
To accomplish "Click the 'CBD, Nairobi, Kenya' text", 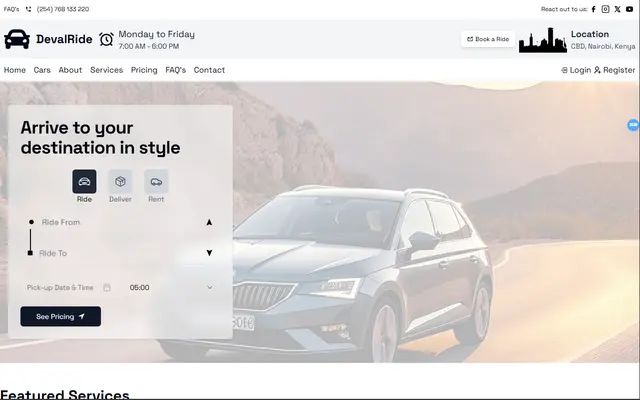I will pyautogui.click(x=603, y=47).
